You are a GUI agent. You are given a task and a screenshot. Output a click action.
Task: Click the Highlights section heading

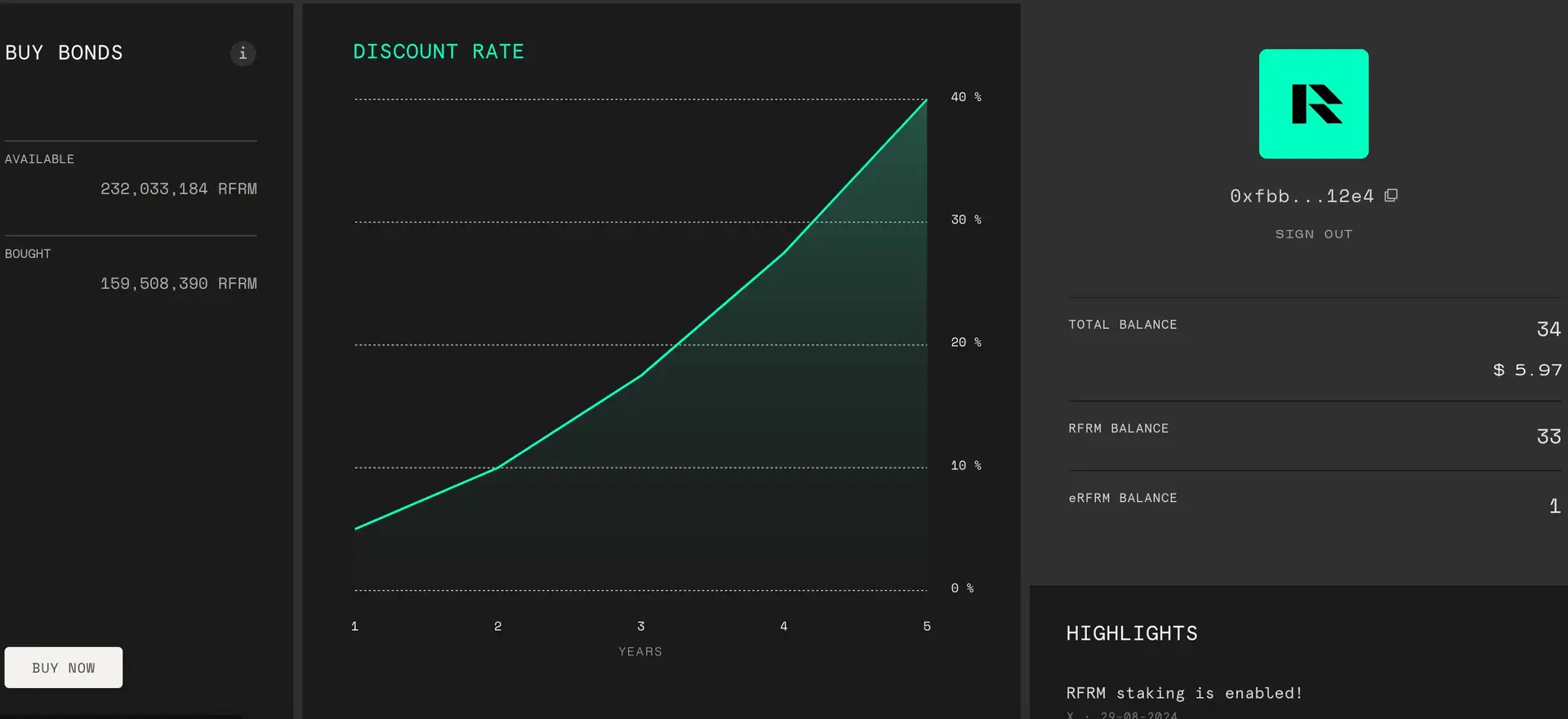1131,633
